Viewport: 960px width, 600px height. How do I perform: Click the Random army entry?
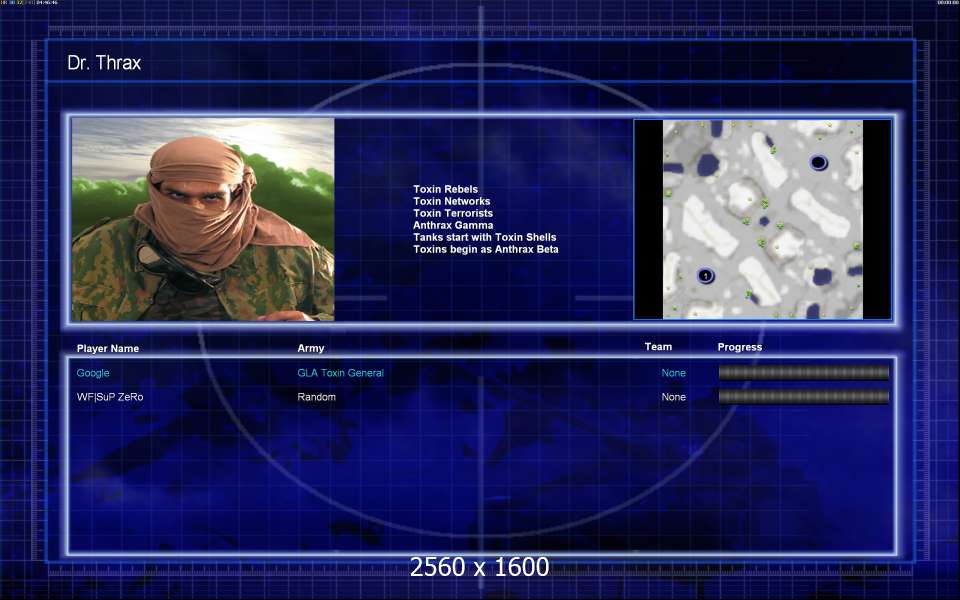click(x=316, y=397)
